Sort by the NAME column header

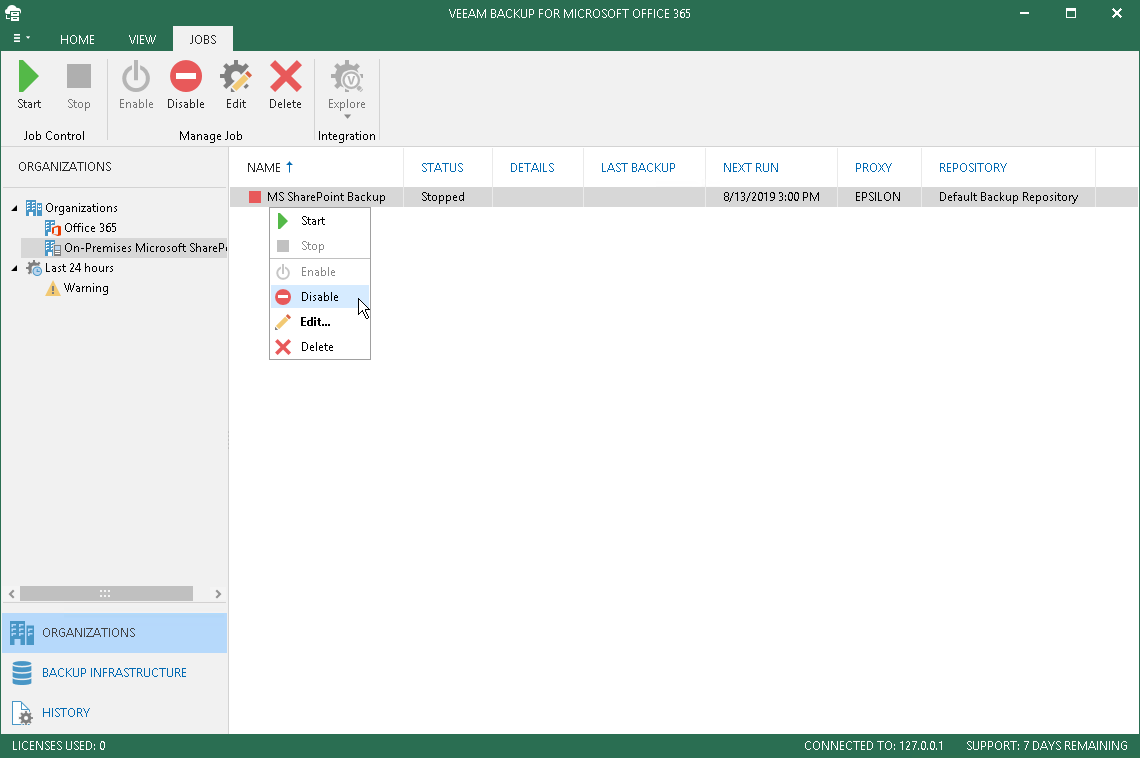click(x=264, y=168)
